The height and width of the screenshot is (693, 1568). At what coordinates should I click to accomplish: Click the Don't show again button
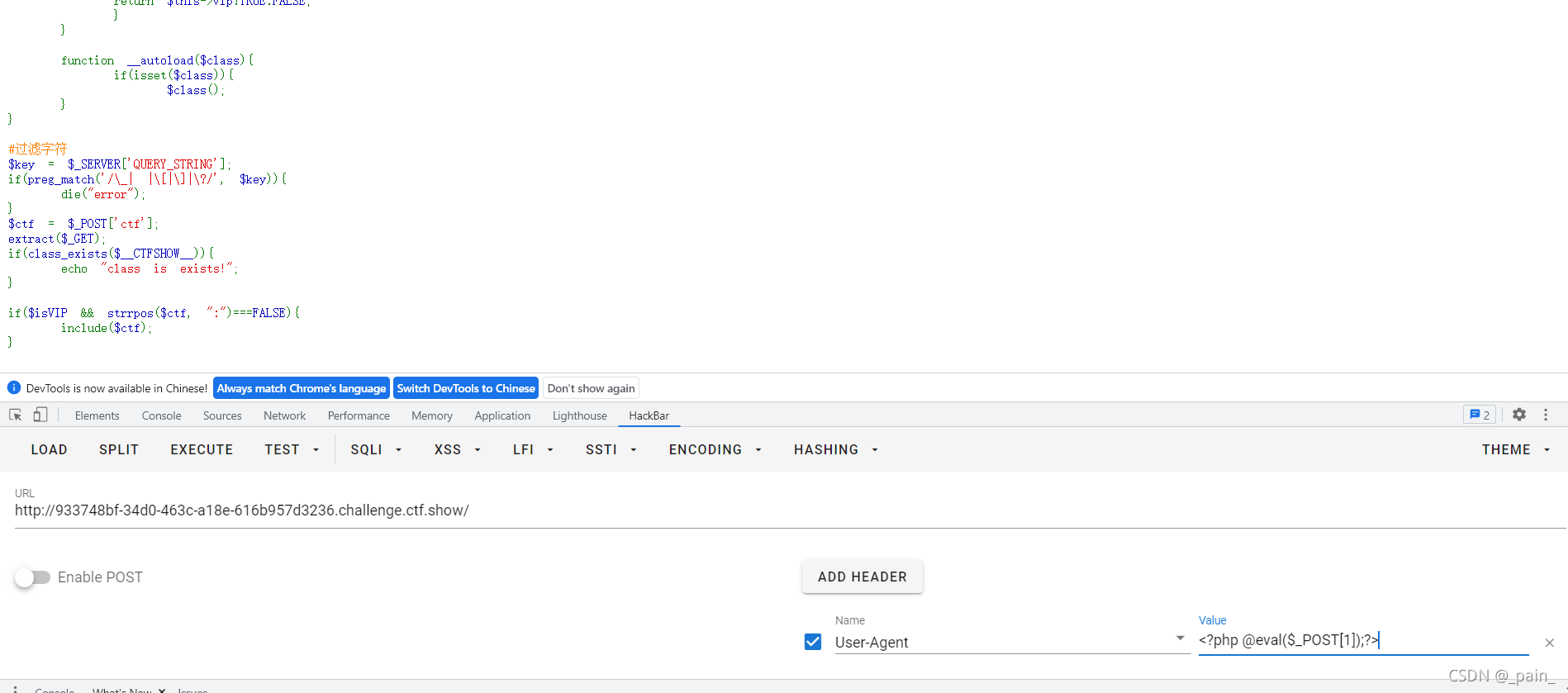pyautogui.click(x=592, y=388)
